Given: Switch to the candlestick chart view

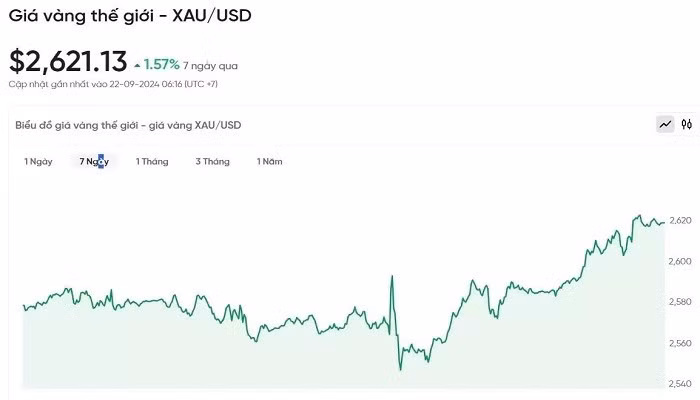Looking at the screenshot, I should 687,125.
